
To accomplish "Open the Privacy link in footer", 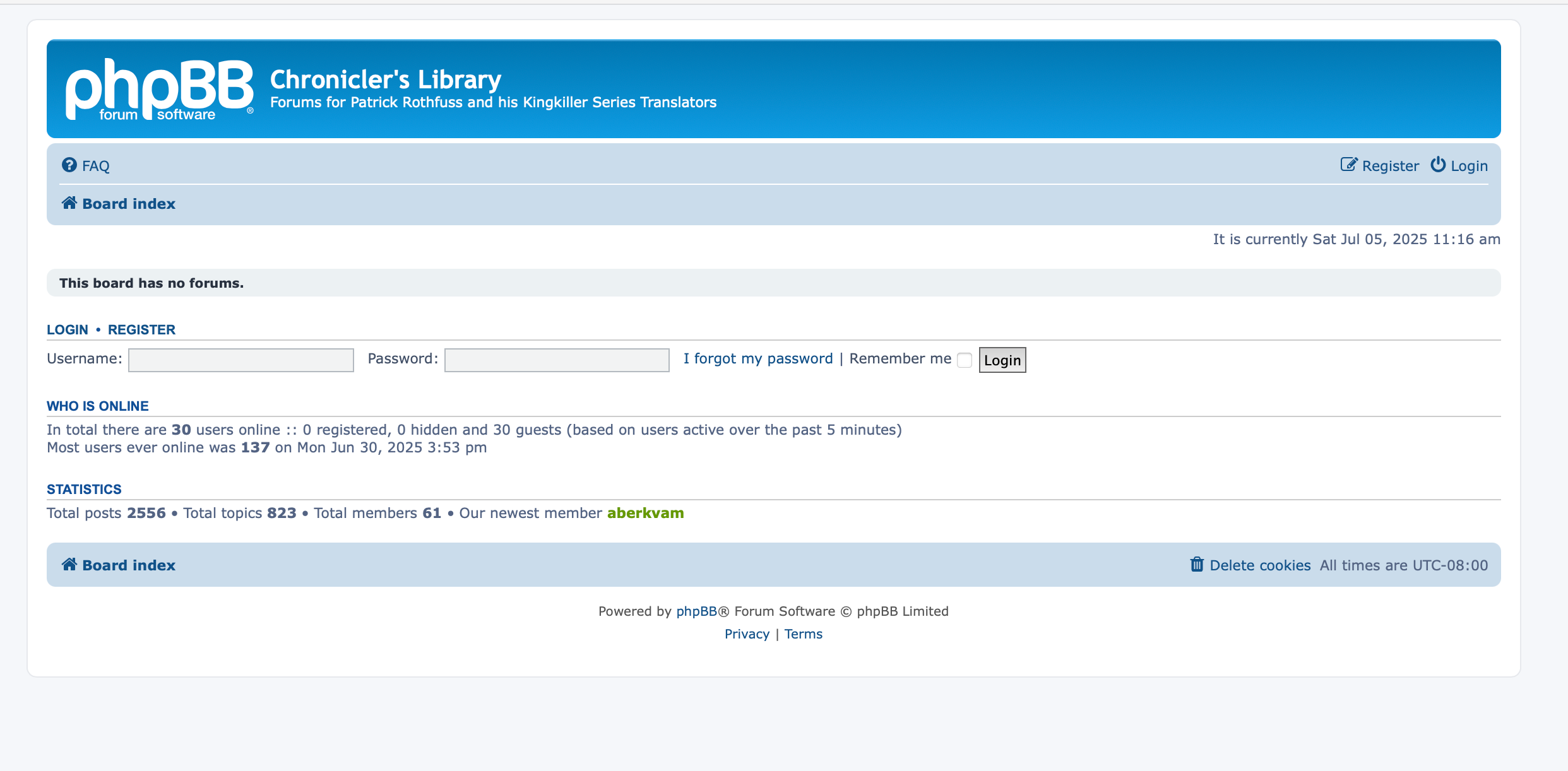I will point(747,634).
